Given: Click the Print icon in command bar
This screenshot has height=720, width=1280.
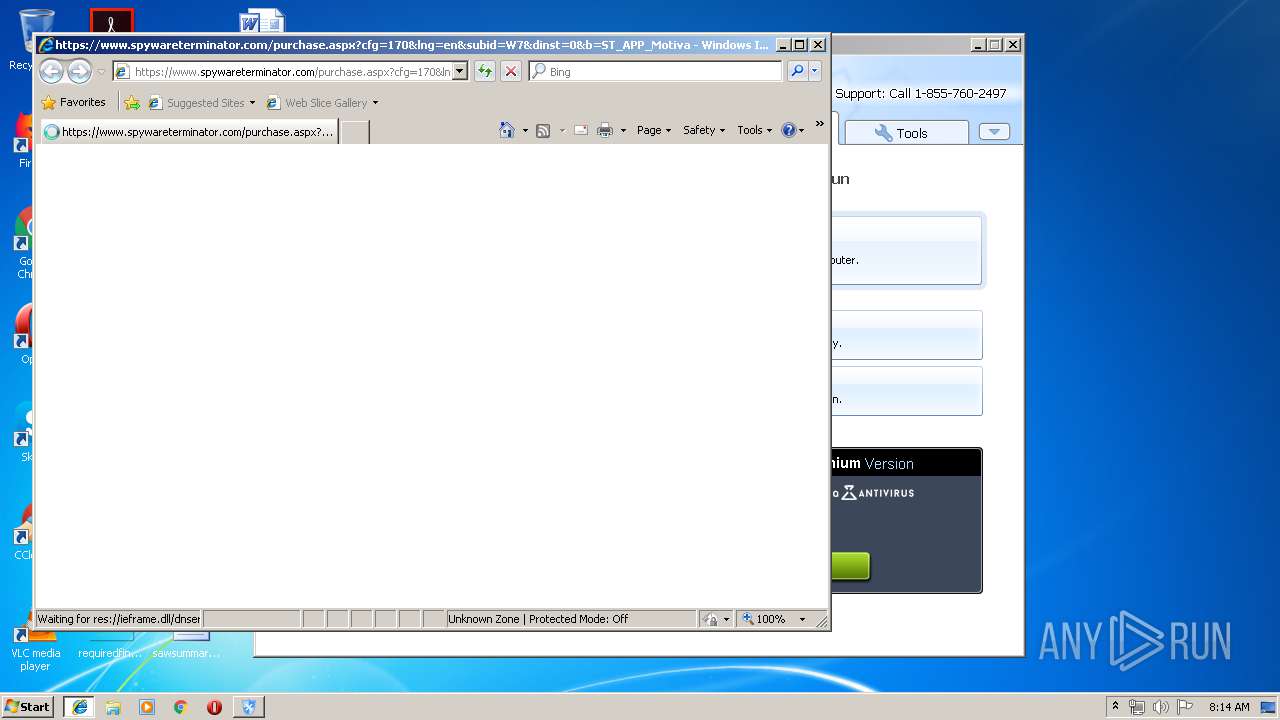Looking at the screenshot, I should 605,130.
